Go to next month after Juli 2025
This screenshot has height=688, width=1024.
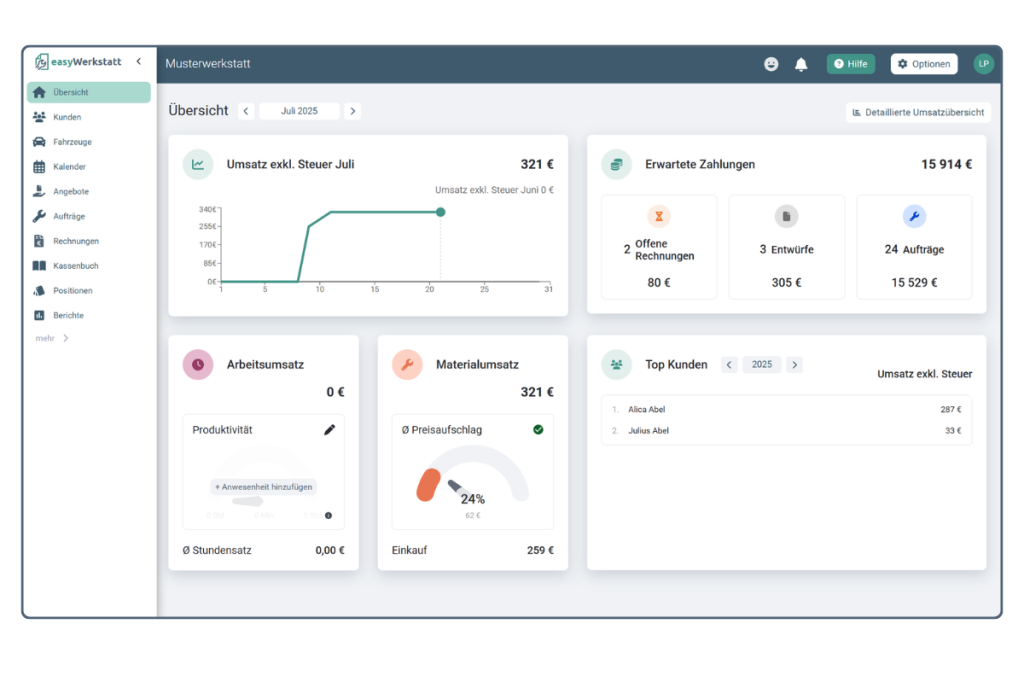tap(352, 111)
